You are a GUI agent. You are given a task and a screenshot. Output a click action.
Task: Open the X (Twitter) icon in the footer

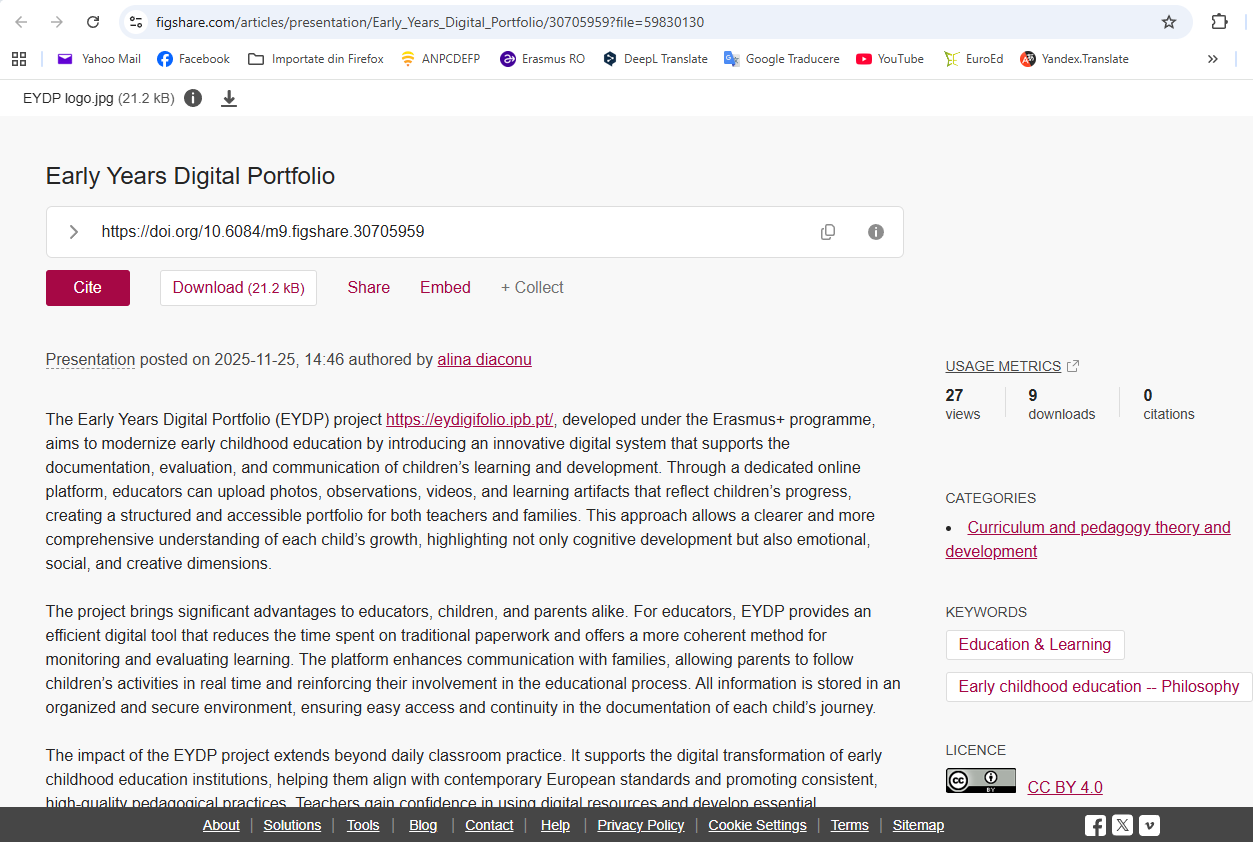1123,825
